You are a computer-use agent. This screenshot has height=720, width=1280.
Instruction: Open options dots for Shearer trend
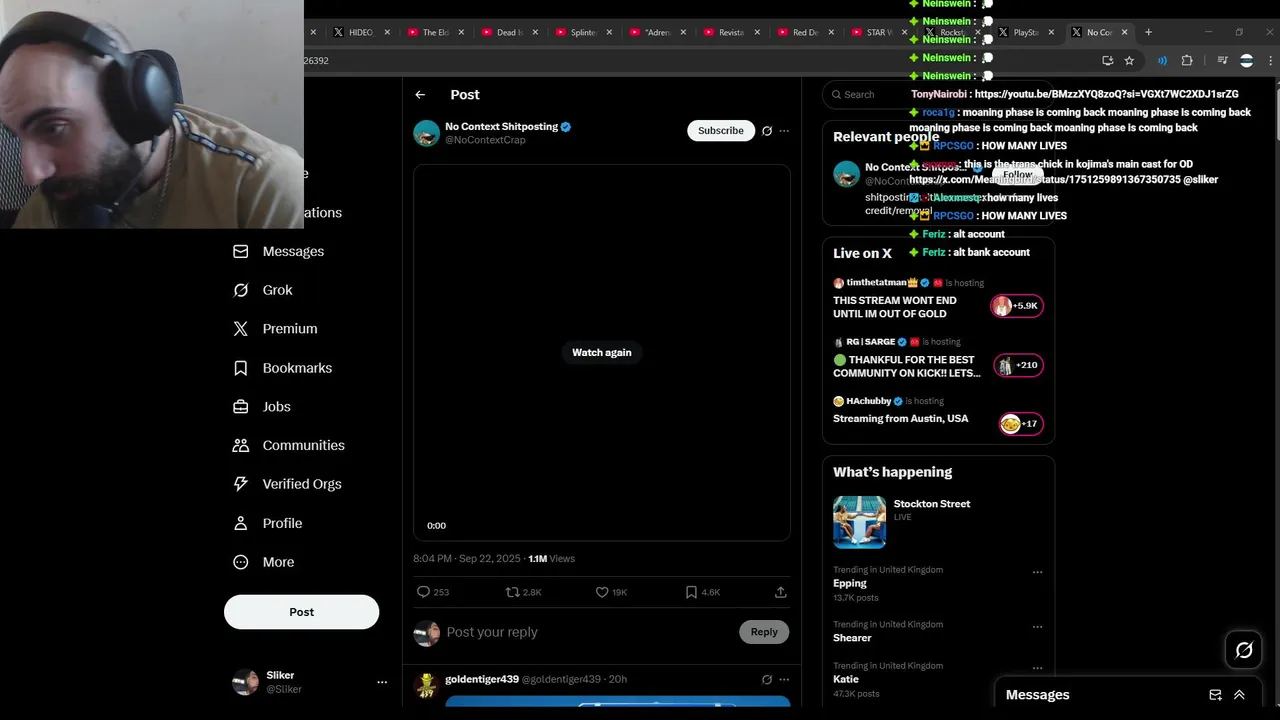point(1037,627)
